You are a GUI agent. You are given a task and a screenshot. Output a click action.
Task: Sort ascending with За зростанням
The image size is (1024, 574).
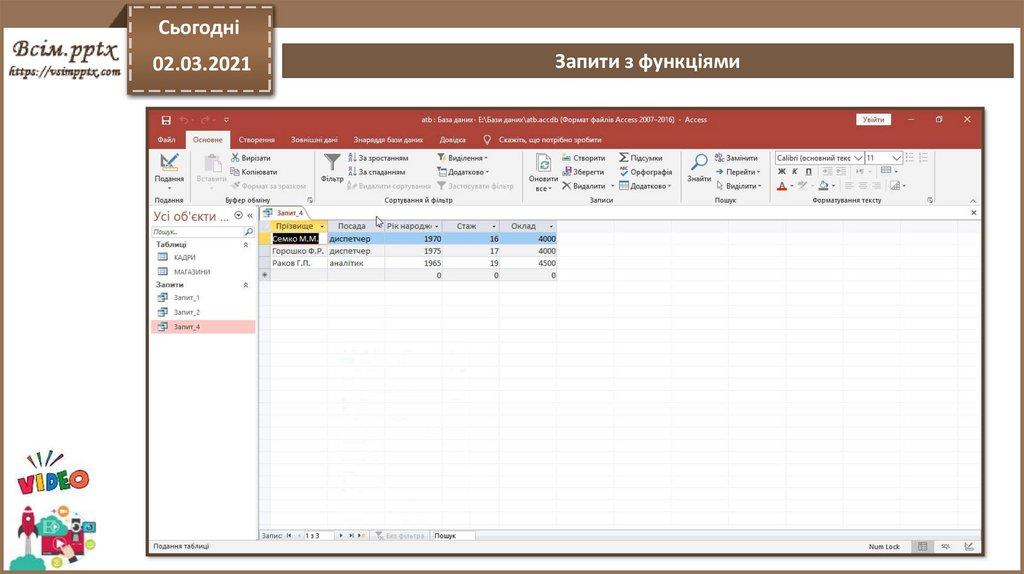(x=378, y=158)
